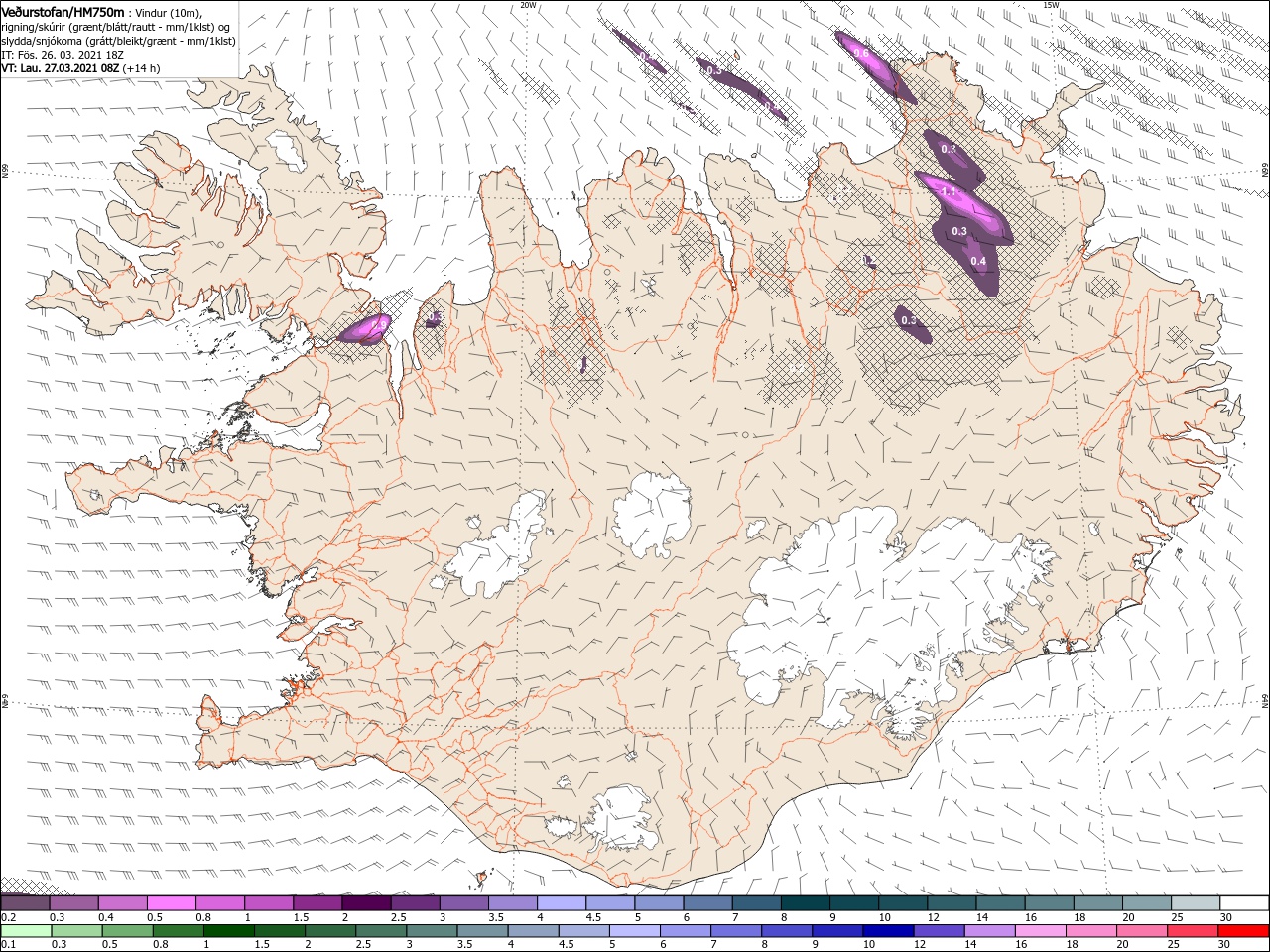The width and height of the screenshot is (1270, 952).
Task: Select the bright red swatch labeled 30, lower row
Action: point(1244,931)
